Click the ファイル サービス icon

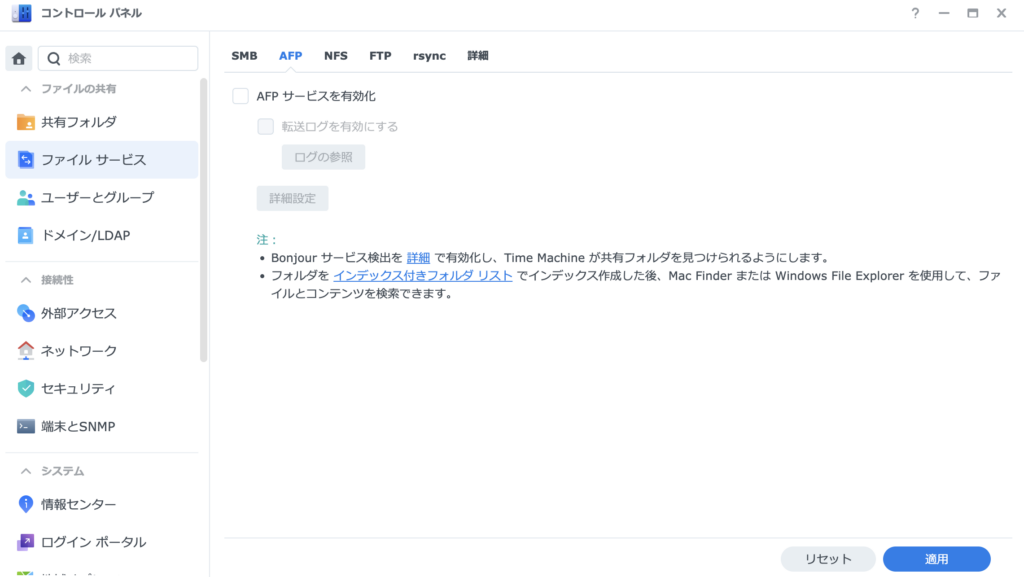coord(25,160)
